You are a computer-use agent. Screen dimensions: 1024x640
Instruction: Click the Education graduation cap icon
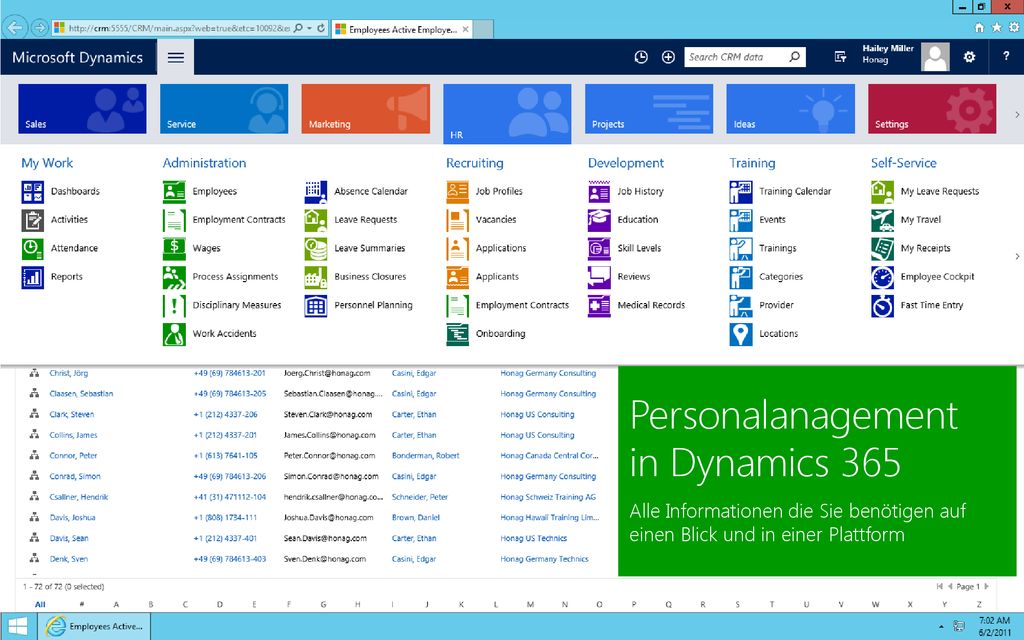(600, 220)
